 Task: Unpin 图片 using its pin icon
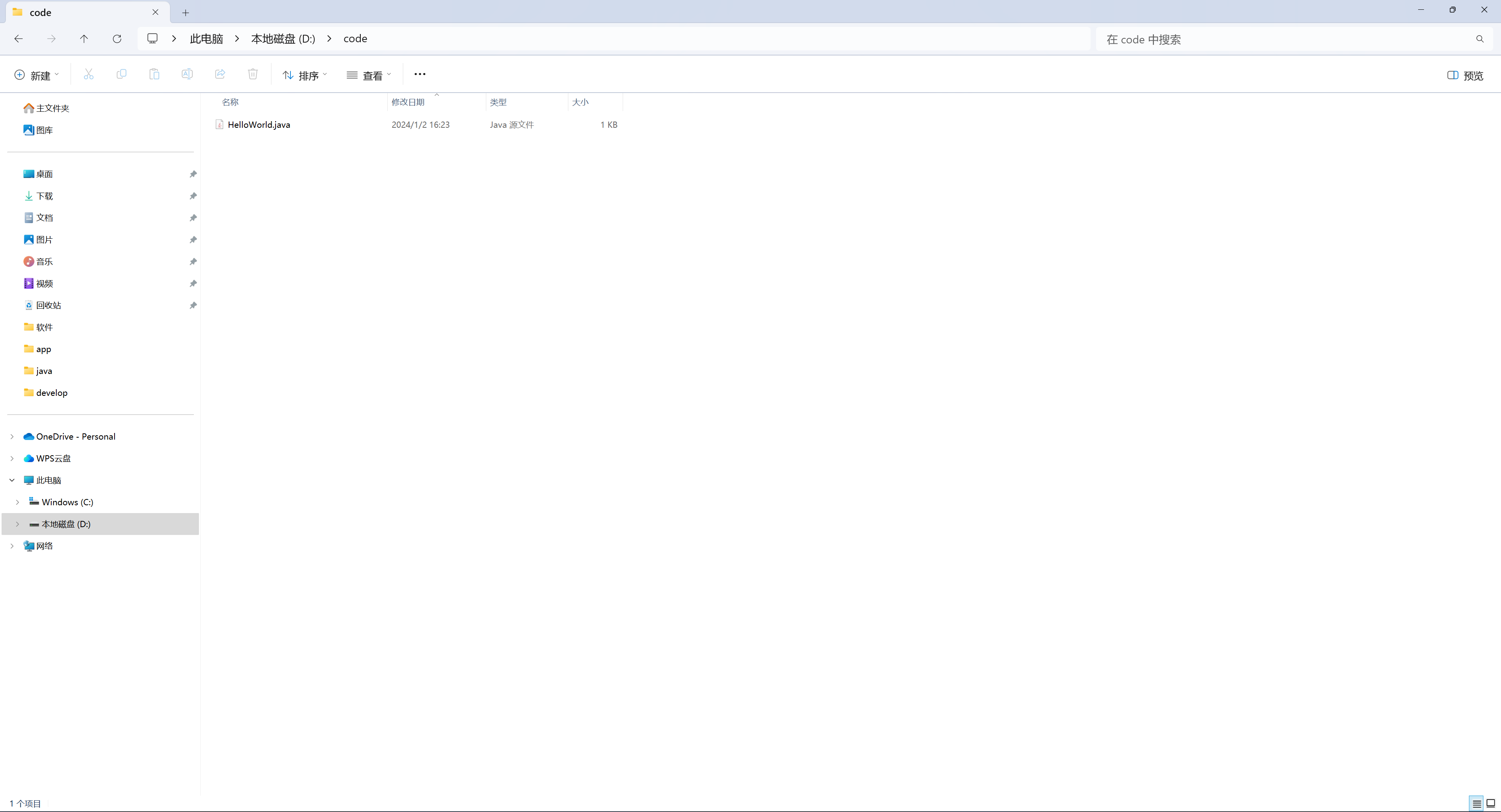click(193, 240)
